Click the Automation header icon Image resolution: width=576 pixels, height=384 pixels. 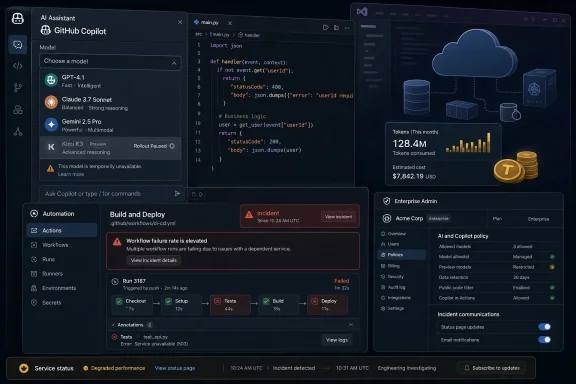click(x=34, y=213)
